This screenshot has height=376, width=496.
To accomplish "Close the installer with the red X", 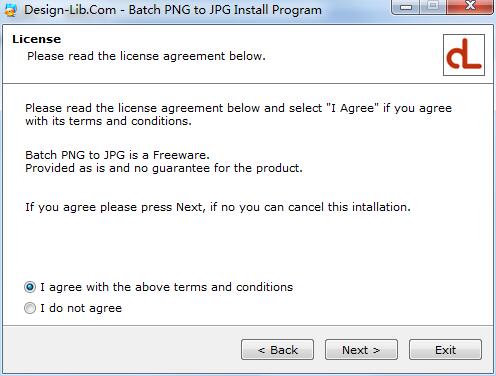I will (x=470, y=6).
